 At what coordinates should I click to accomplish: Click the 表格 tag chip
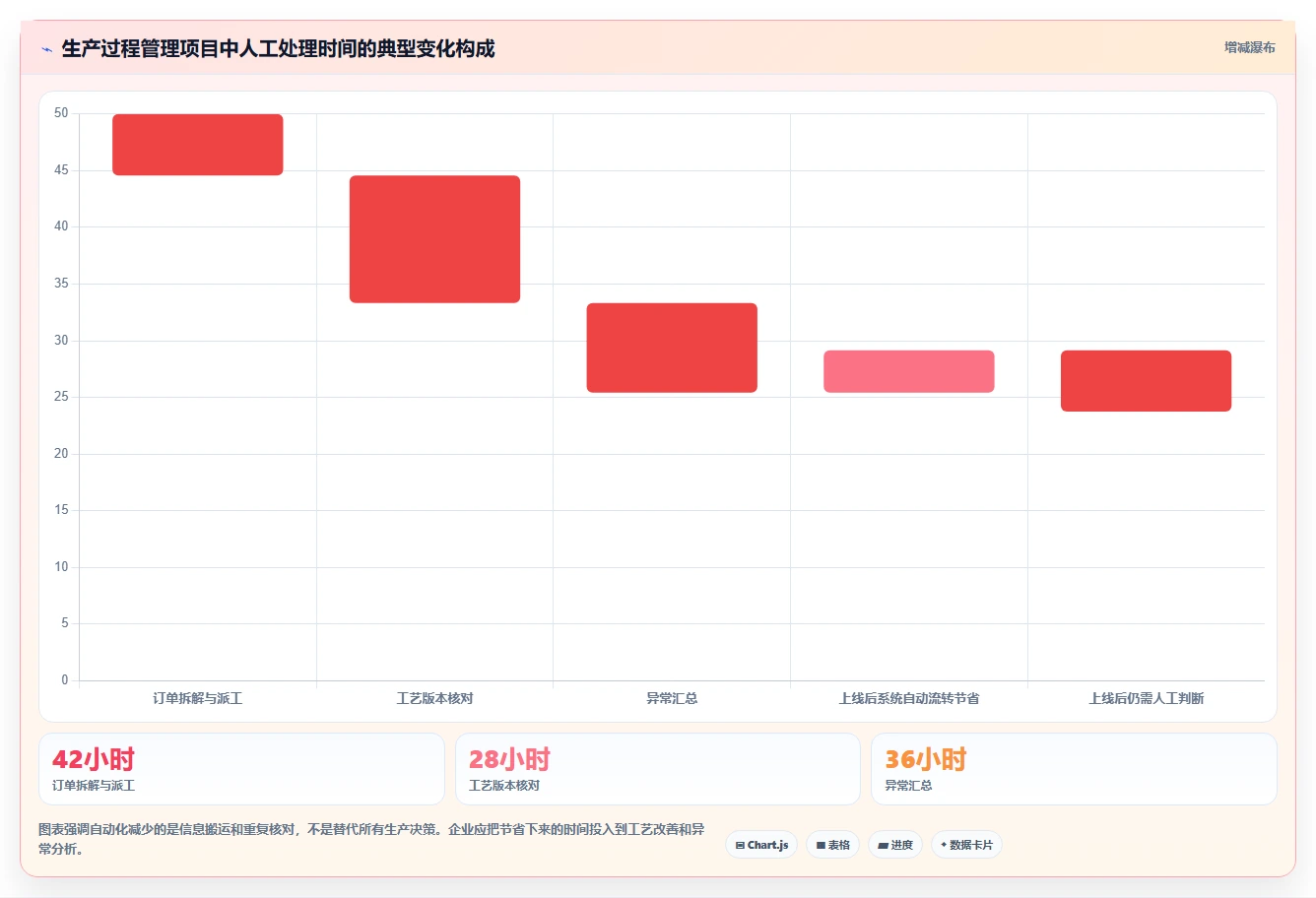point(832,845)
